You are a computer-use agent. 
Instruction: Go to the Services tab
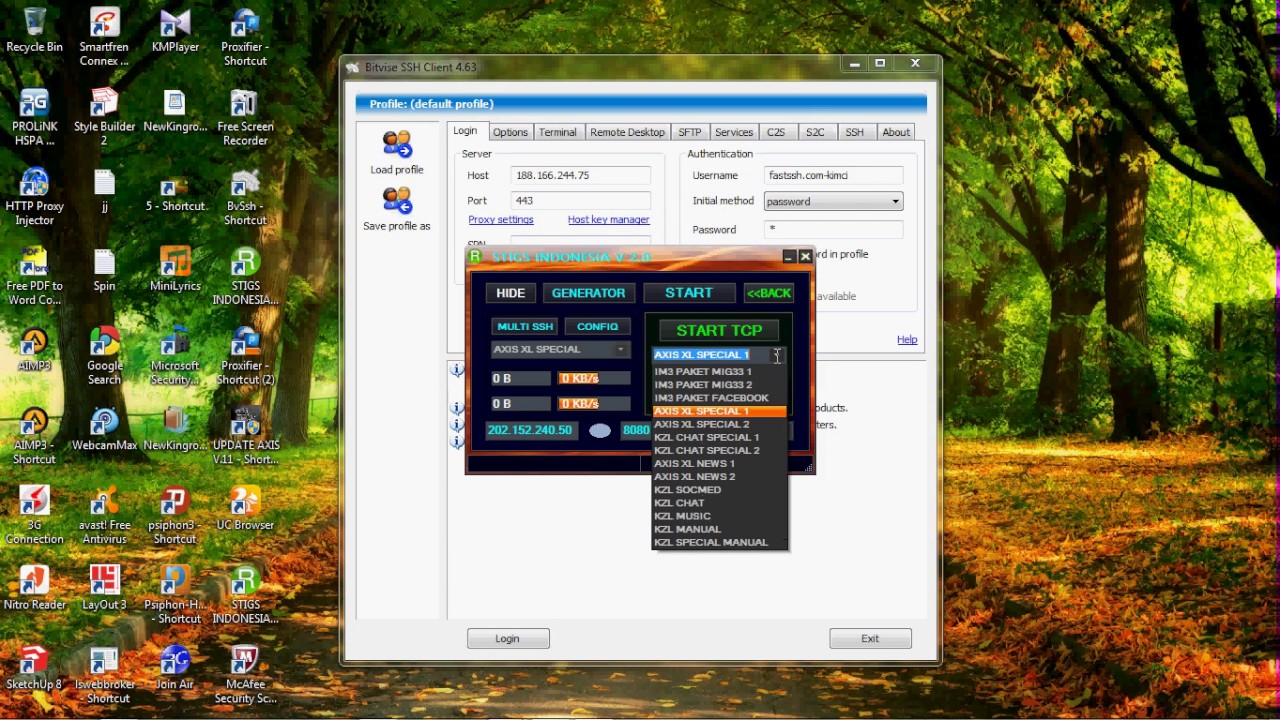[733, 132]
